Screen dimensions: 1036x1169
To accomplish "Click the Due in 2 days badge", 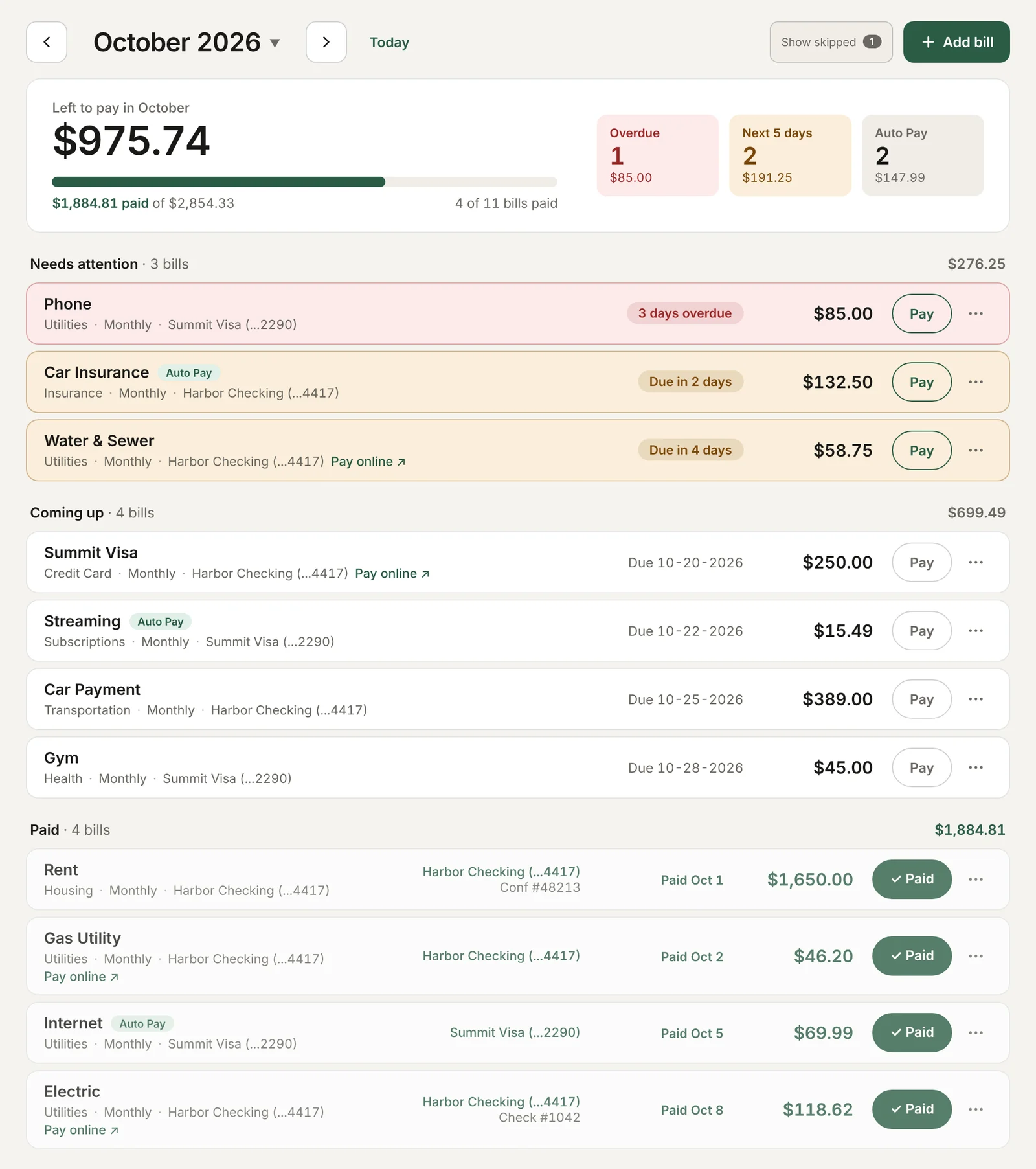I will (x=690, y=382).
